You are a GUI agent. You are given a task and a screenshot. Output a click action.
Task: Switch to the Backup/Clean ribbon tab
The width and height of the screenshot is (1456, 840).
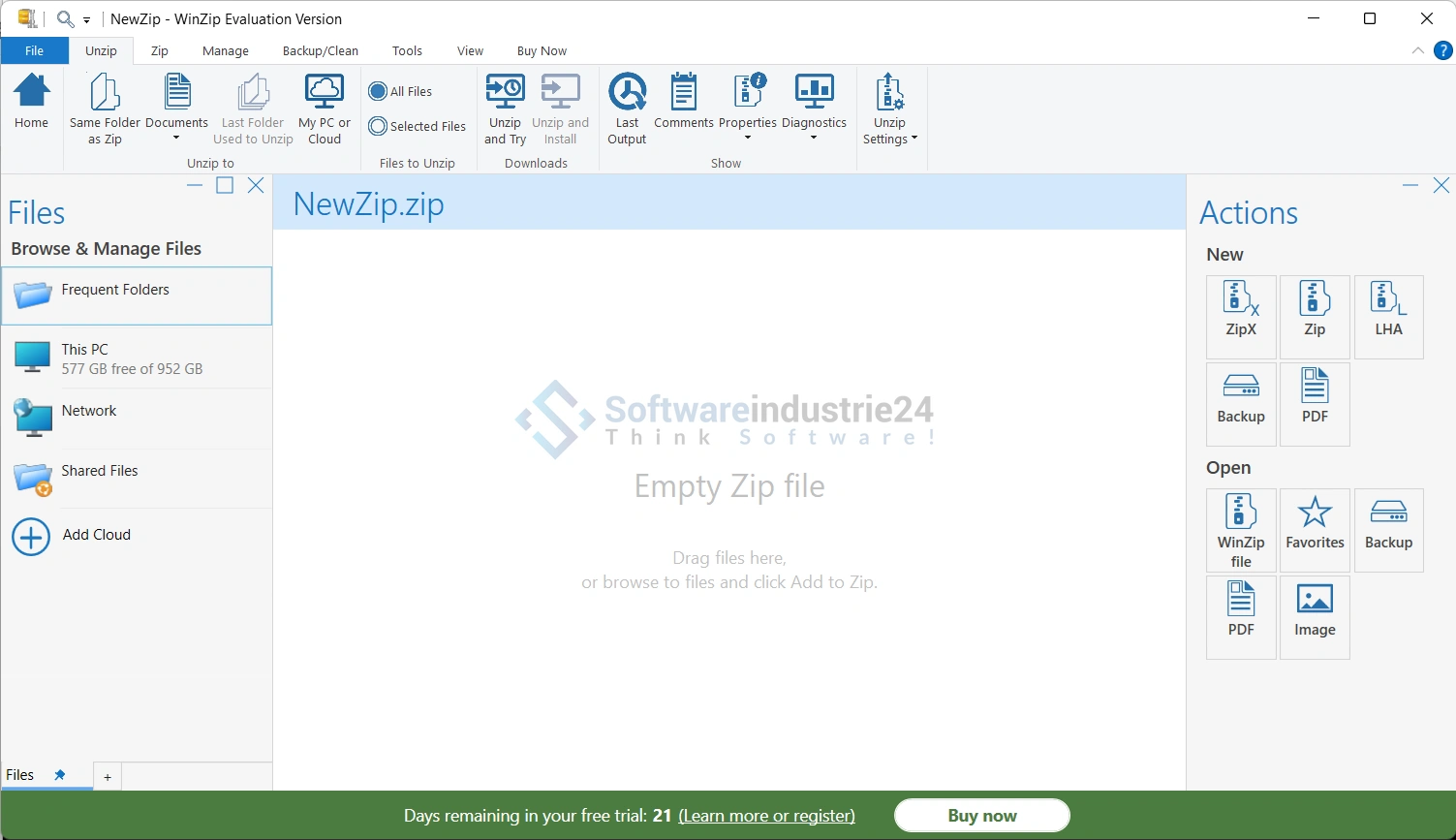click(x=320, y=51)
